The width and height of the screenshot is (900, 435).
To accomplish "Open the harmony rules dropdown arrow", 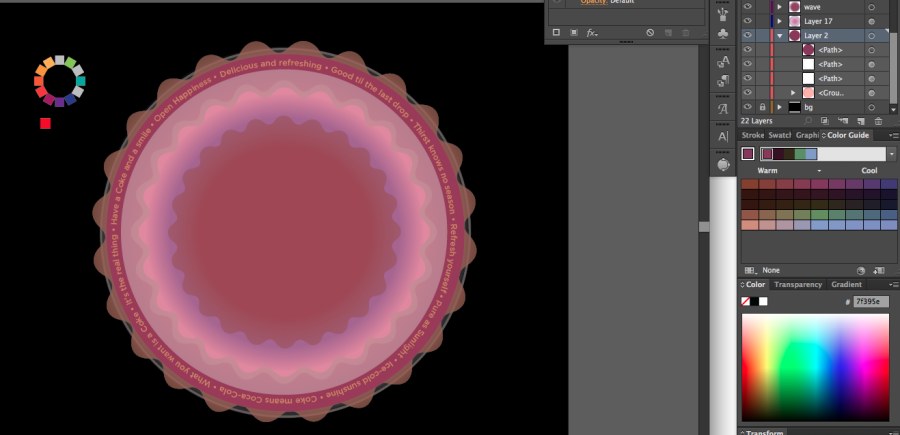I will tap(891, 154).
